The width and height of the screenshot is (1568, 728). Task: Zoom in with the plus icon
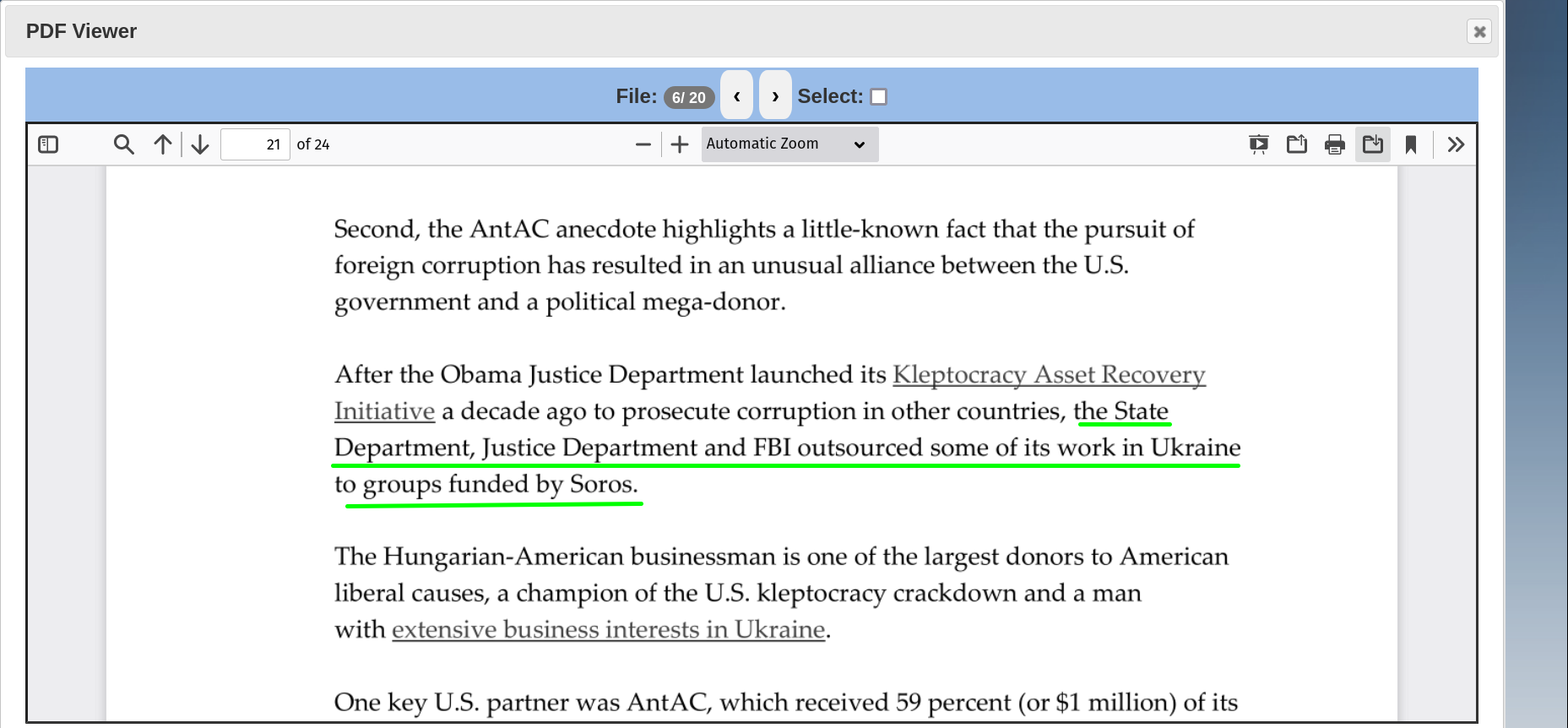pyautogui.click(x=680, y=144)
